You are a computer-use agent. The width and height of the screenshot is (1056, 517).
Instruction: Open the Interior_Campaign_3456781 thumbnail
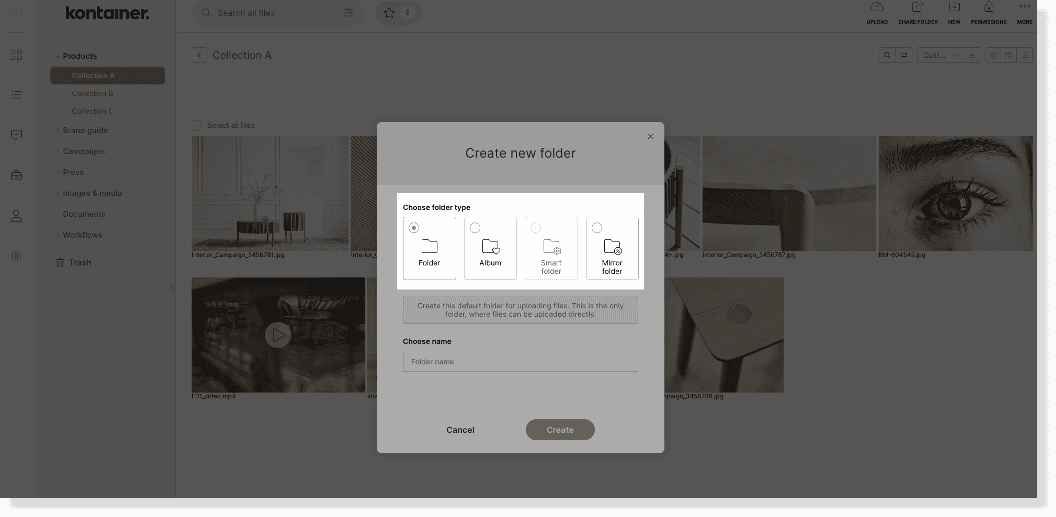[270, 193]
